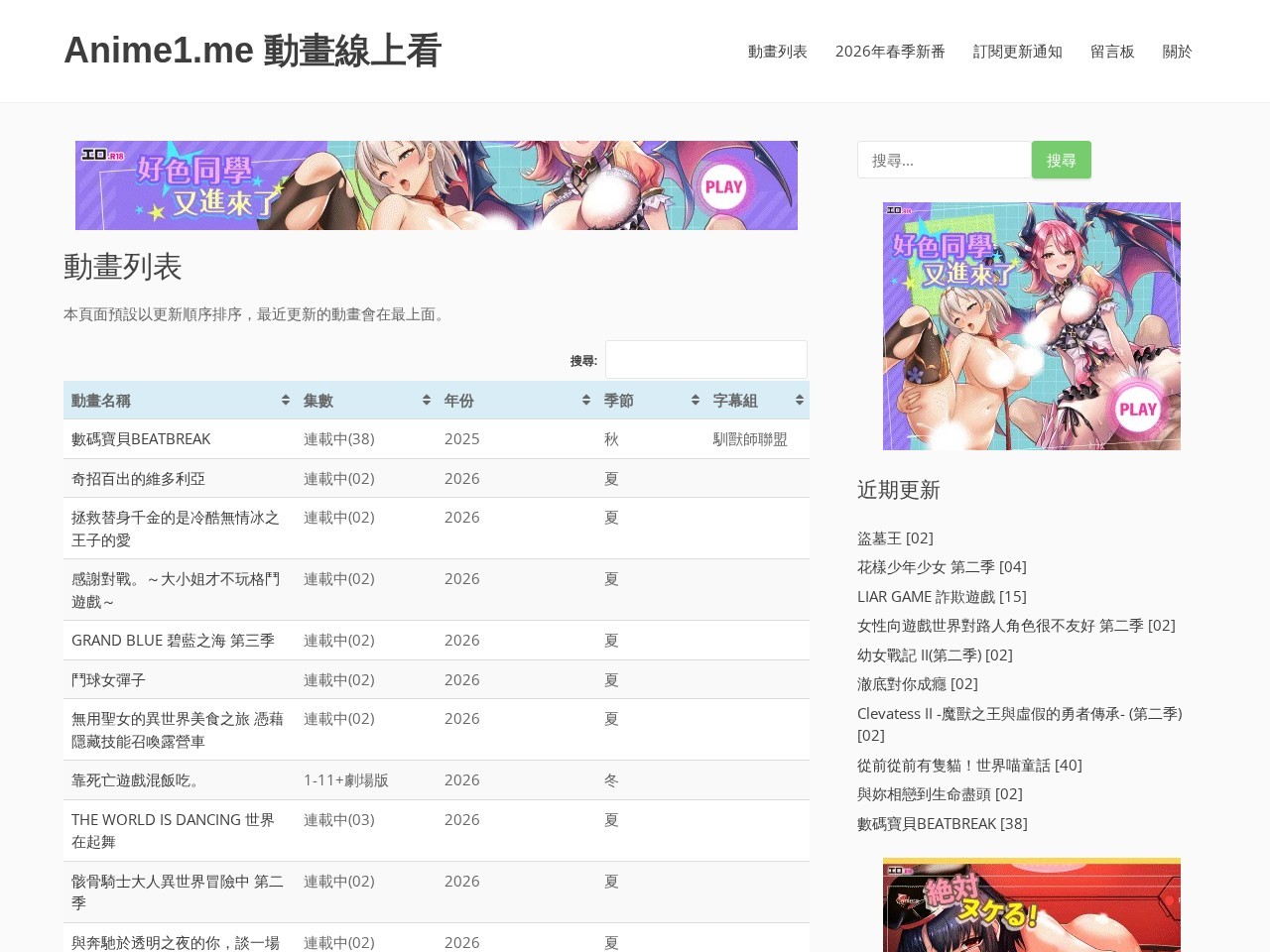
Task: Go to 訂閱更新通知 in the top menu
Action: (x=1018, y=52)
